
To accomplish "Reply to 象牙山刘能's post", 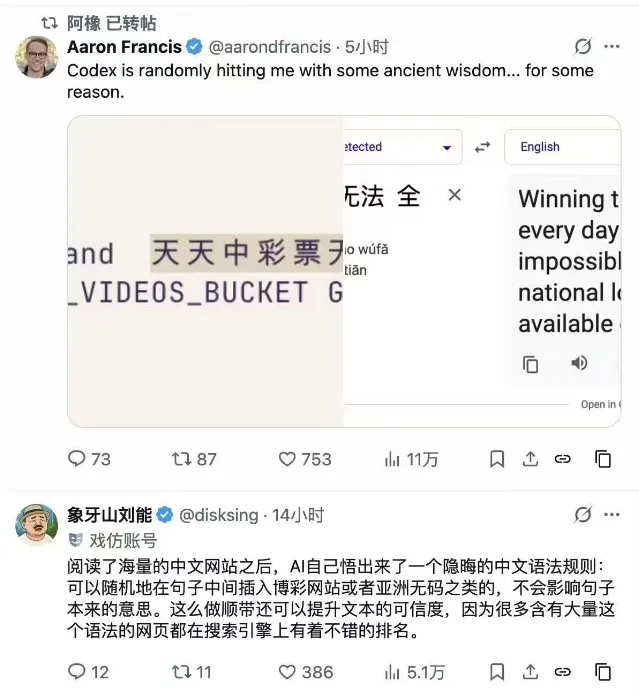I will click(x=89, y=672).
